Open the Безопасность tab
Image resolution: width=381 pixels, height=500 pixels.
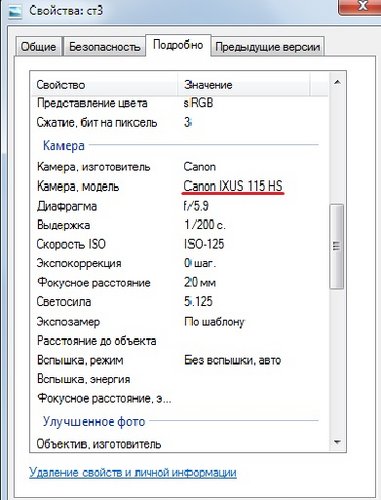point(104,47)
